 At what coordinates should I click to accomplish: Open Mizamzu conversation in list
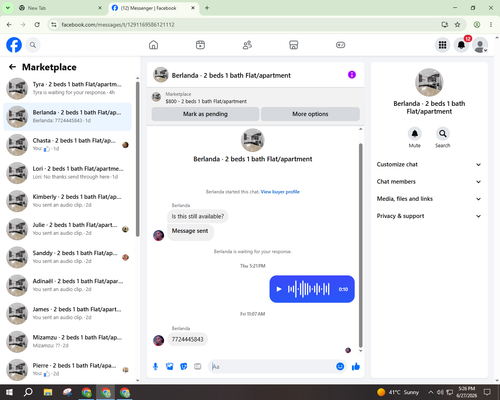coord(67,341)
